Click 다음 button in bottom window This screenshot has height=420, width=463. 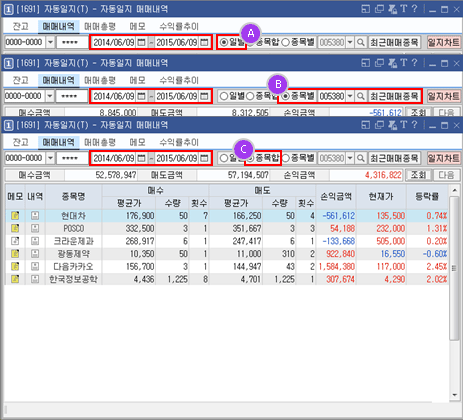tap(446, 175)
